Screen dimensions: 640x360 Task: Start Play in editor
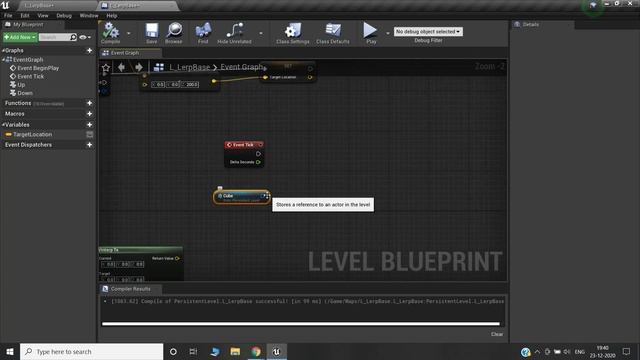click(371, 33)
